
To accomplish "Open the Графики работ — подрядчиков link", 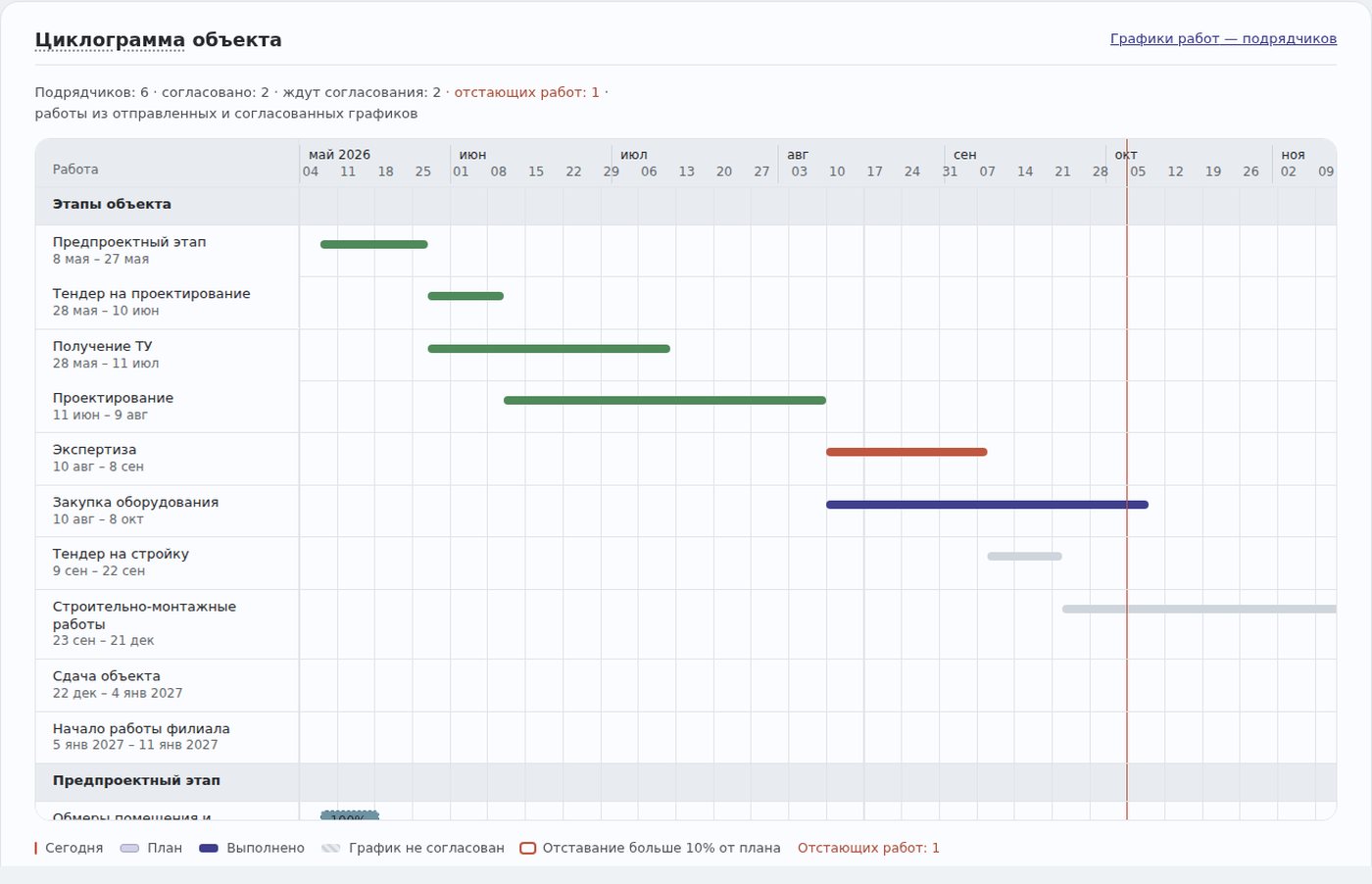I will (1223, 38).
